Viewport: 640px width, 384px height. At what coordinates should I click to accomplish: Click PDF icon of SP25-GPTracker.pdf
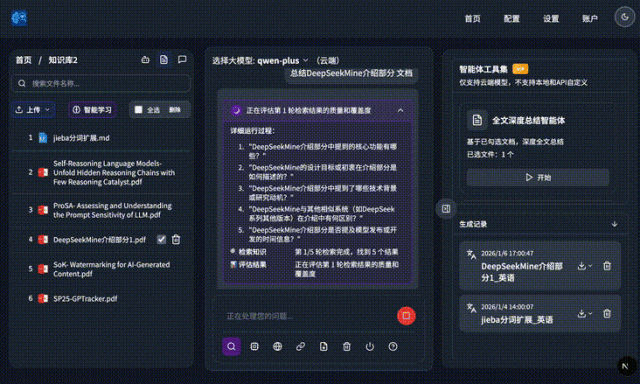point(43,299)
